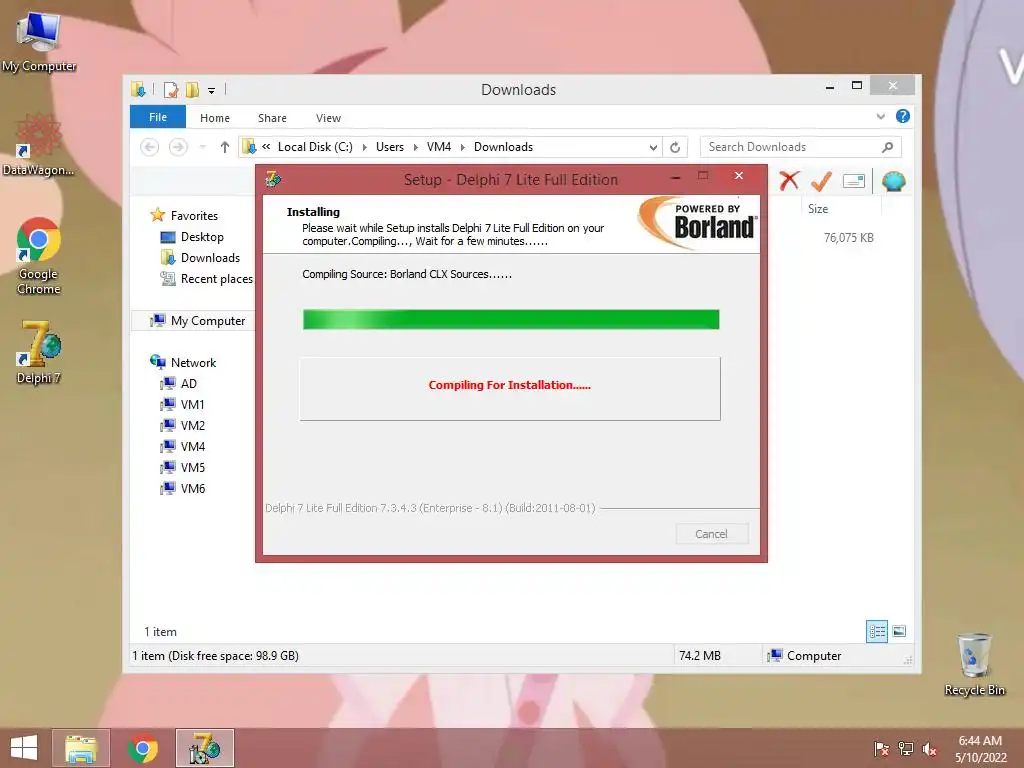This screenshot has width=1024, height=768.
Task: Select Recent places under Favorites
Action: click(216, 279)
